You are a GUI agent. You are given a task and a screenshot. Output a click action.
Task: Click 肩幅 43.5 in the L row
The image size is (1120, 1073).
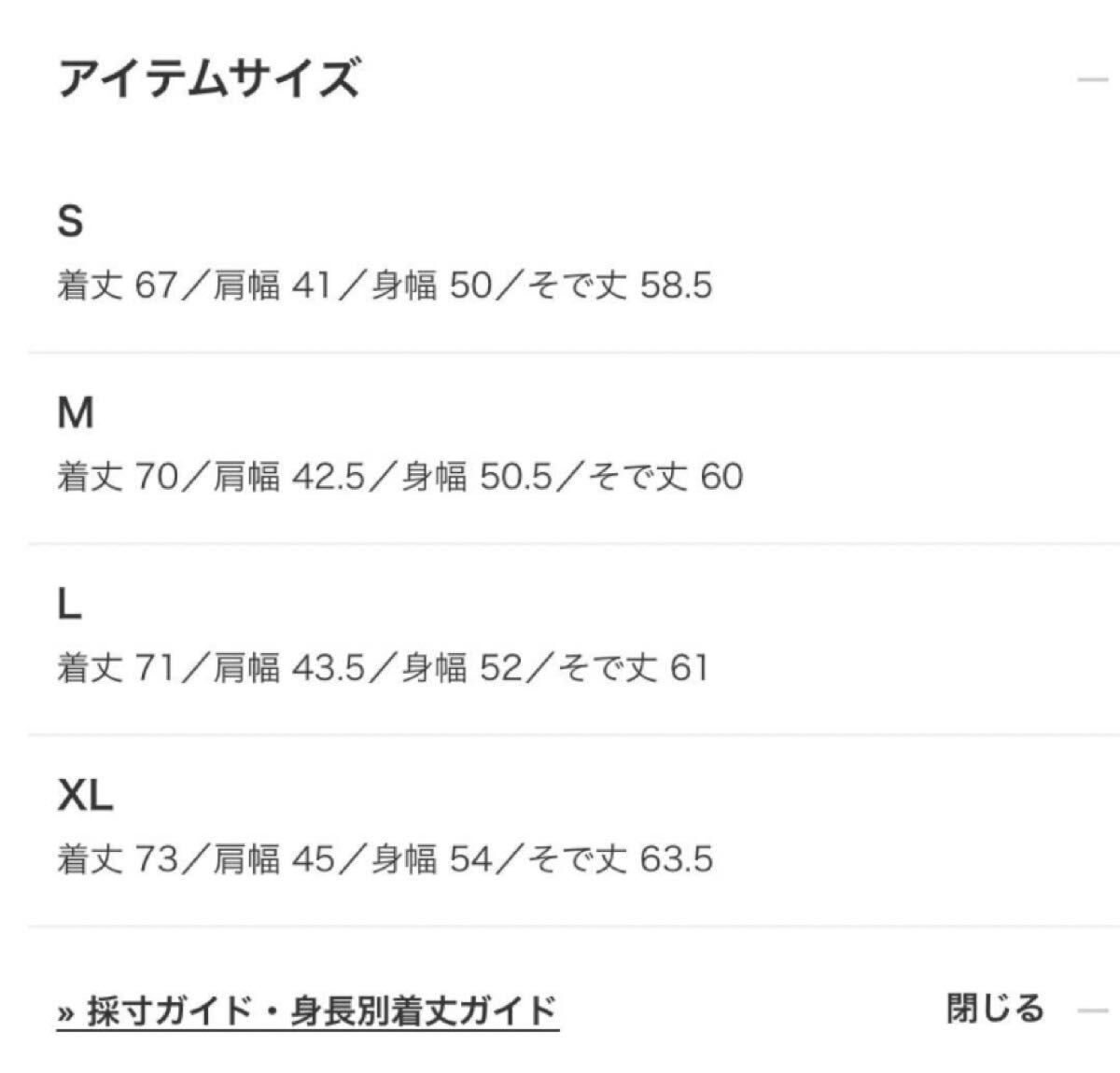[289, 668]
